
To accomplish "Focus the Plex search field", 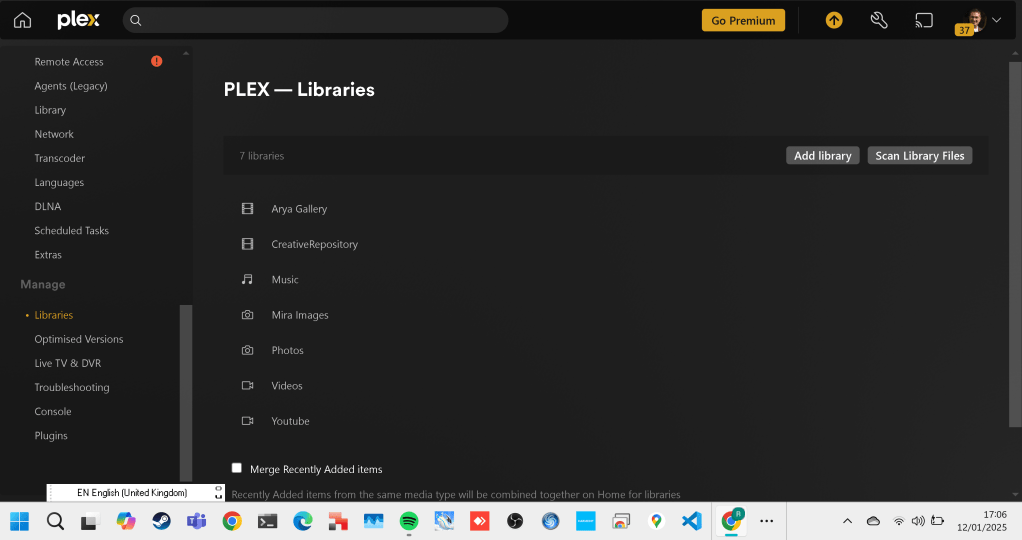I will click(x=315, y=20).
